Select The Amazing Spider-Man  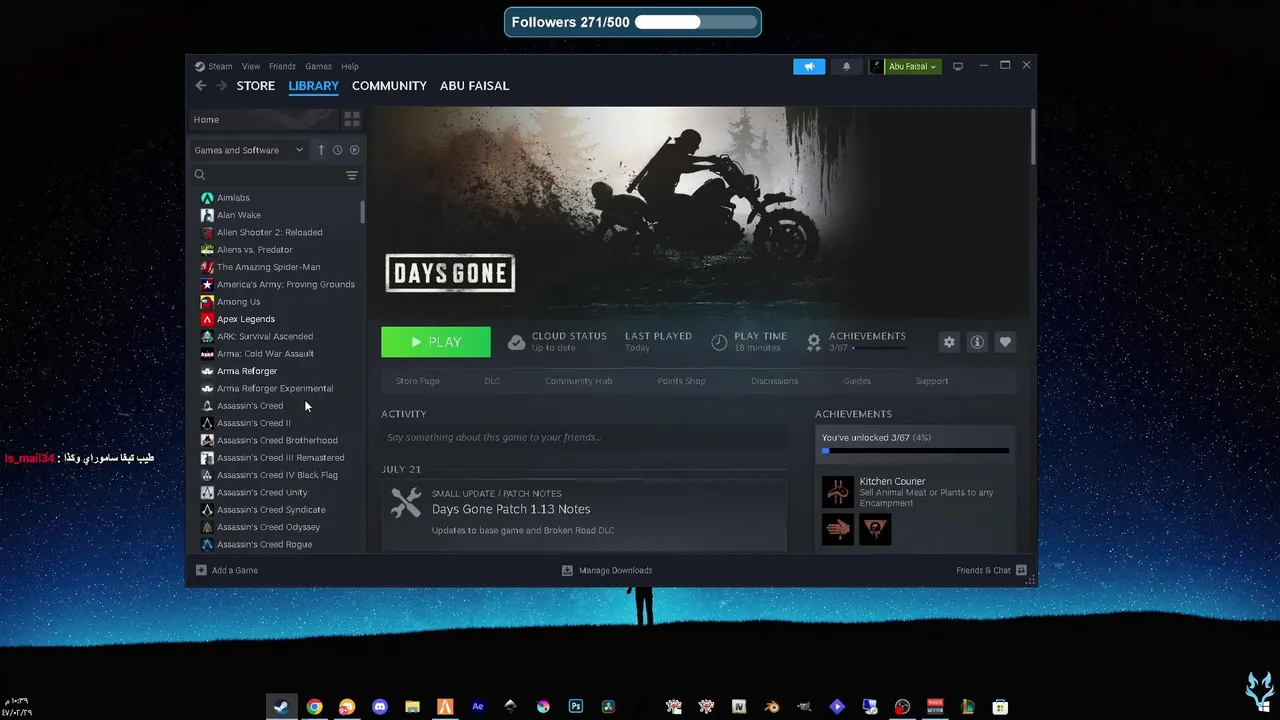click(268, 267)
